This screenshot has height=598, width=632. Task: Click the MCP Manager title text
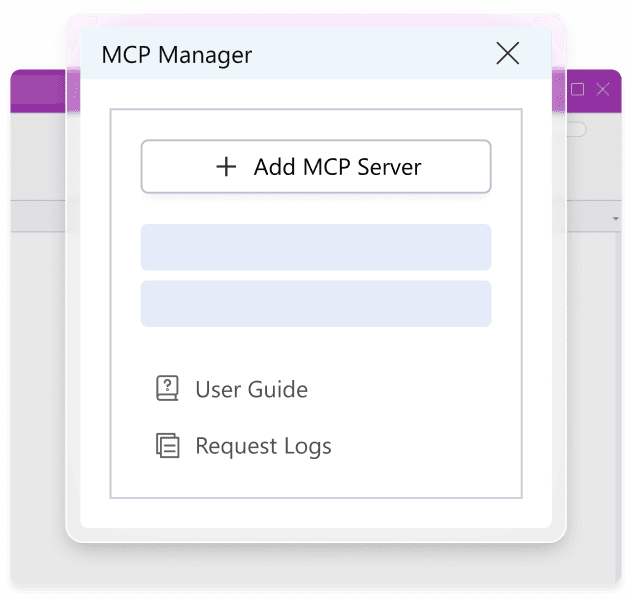(177, 54)
